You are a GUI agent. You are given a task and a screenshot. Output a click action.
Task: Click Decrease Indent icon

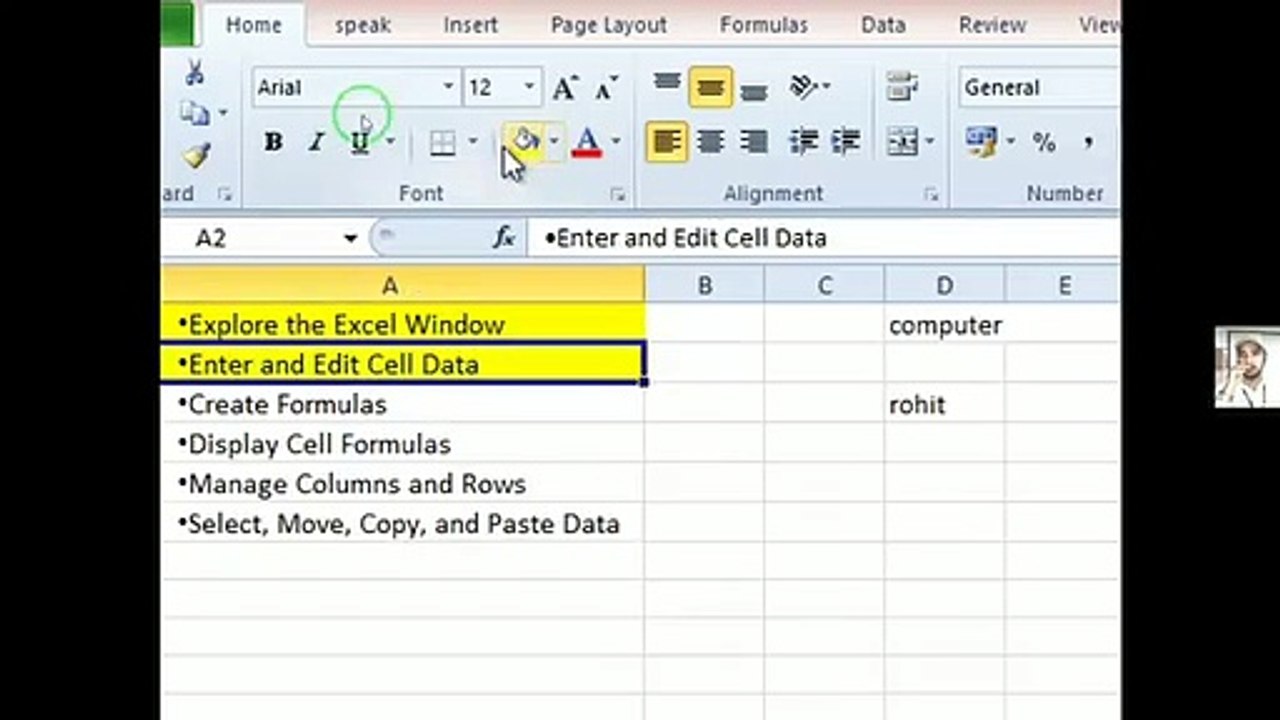(803, 143)
